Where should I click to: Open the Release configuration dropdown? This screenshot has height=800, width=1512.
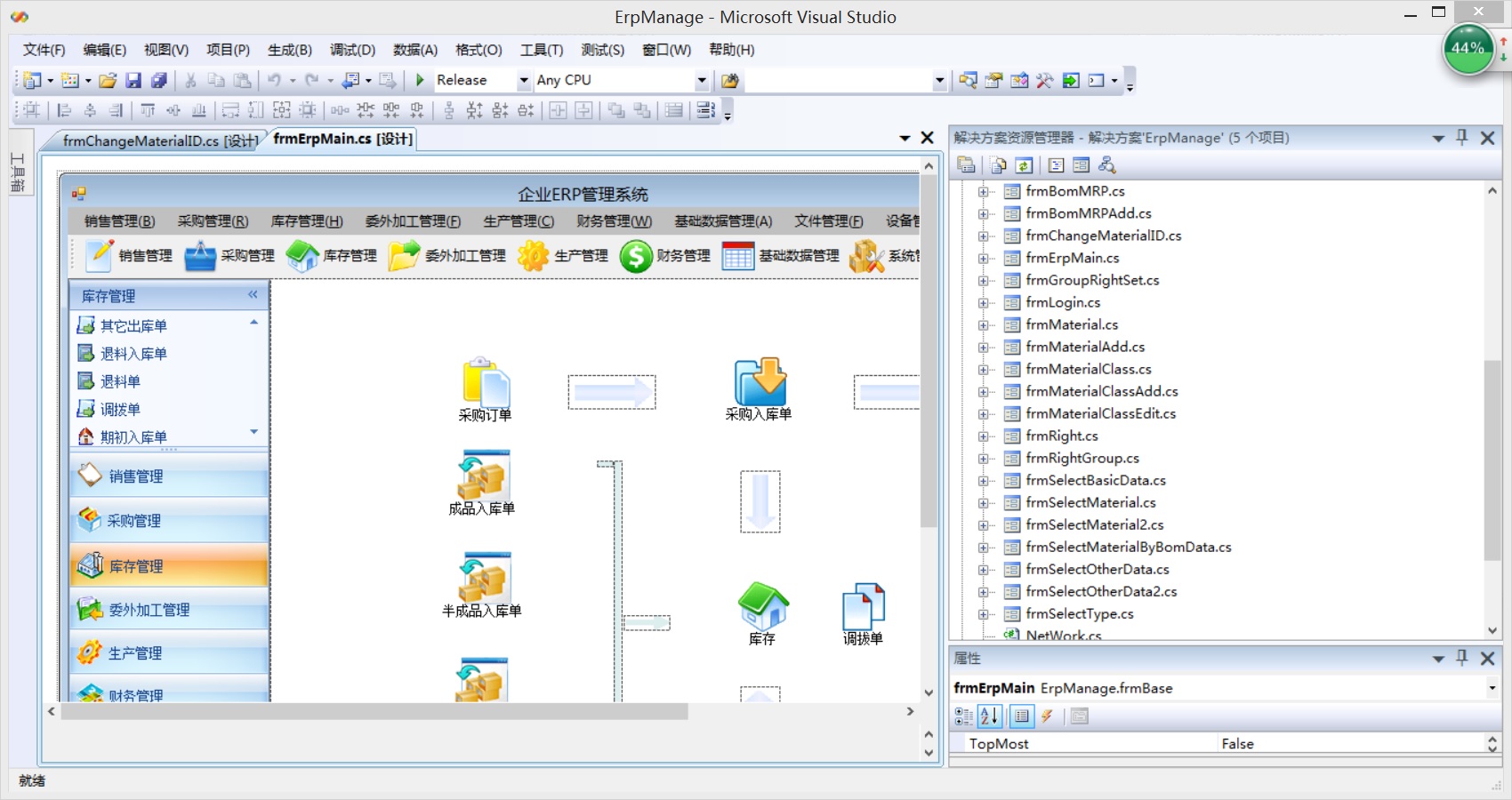(523, 81)
